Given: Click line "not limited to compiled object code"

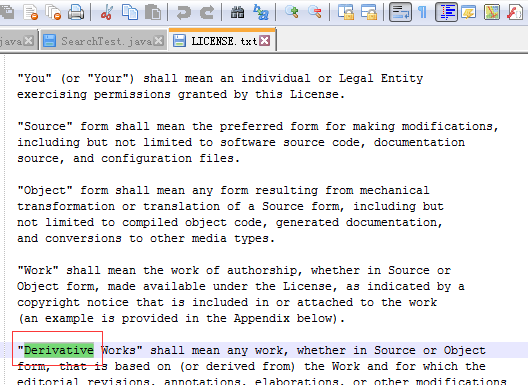Looking at the screenshot, I should click(x=230, y=222).
